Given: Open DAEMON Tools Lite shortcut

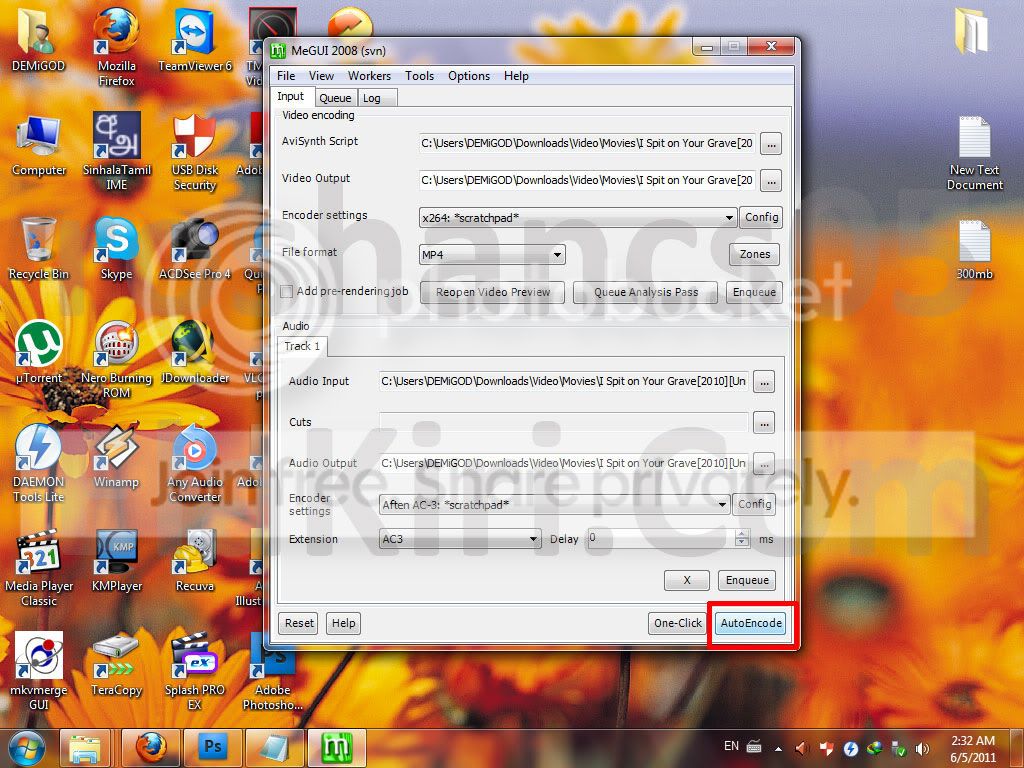Looking at the screenshot, I should coord(38,464).
